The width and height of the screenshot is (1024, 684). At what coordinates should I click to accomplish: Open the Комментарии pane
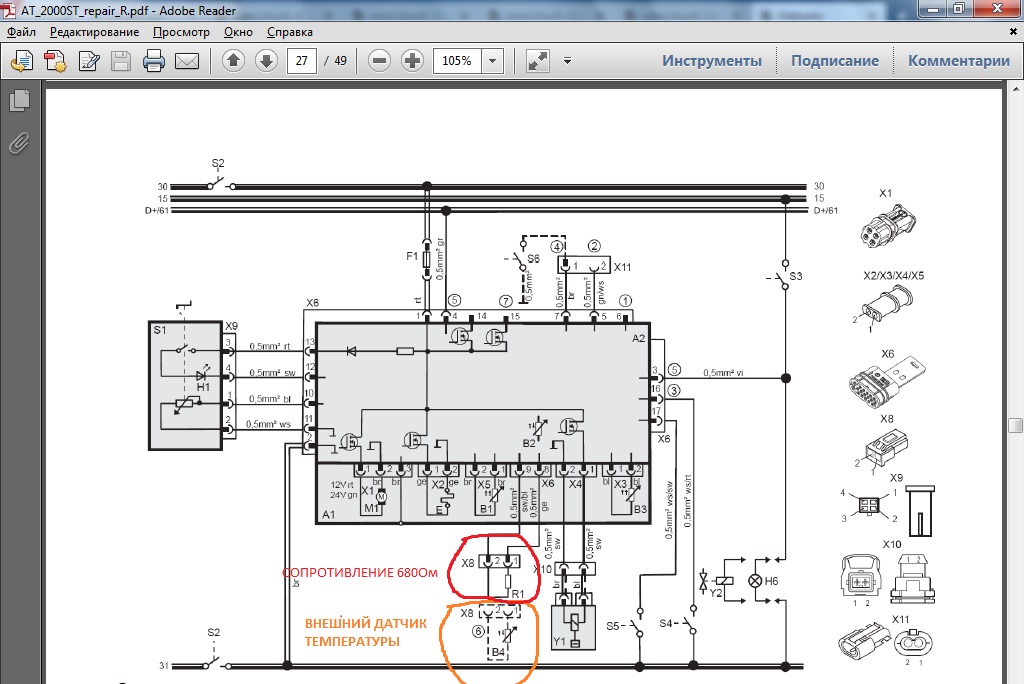coord(959,61)
